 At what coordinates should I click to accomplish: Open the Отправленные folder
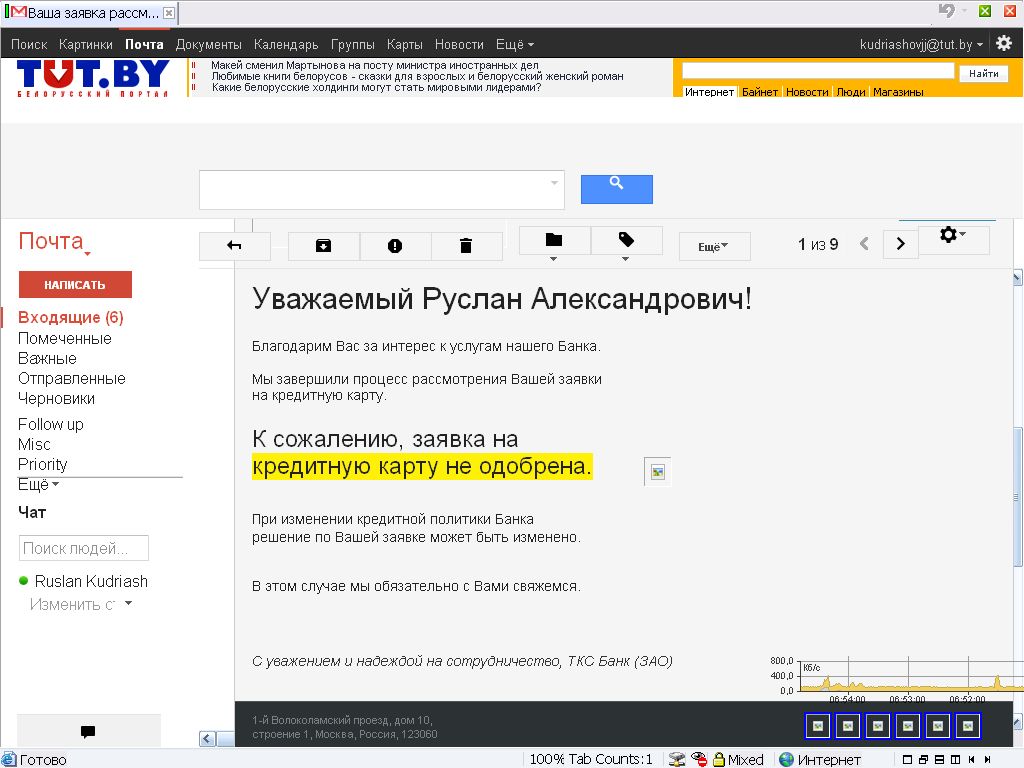(x=72, y=378)
